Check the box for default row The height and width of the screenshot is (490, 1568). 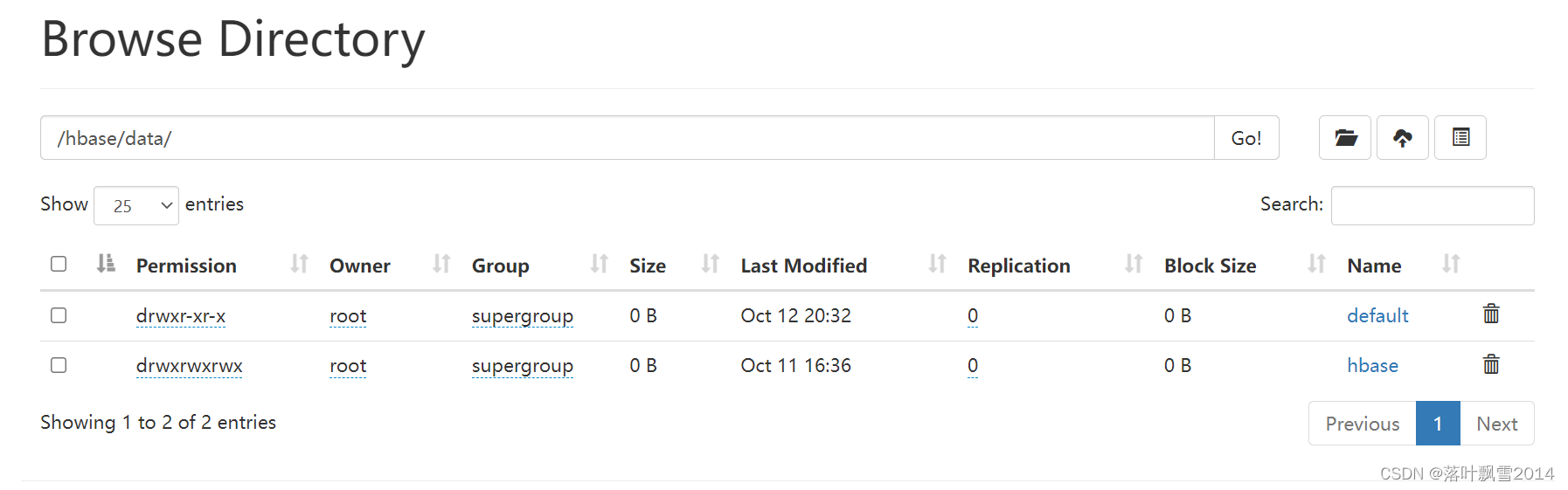59,315
